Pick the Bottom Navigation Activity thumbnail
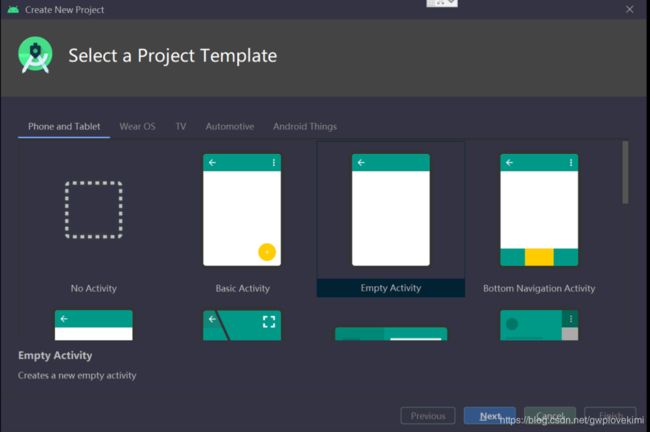 [x=539, y=210]
